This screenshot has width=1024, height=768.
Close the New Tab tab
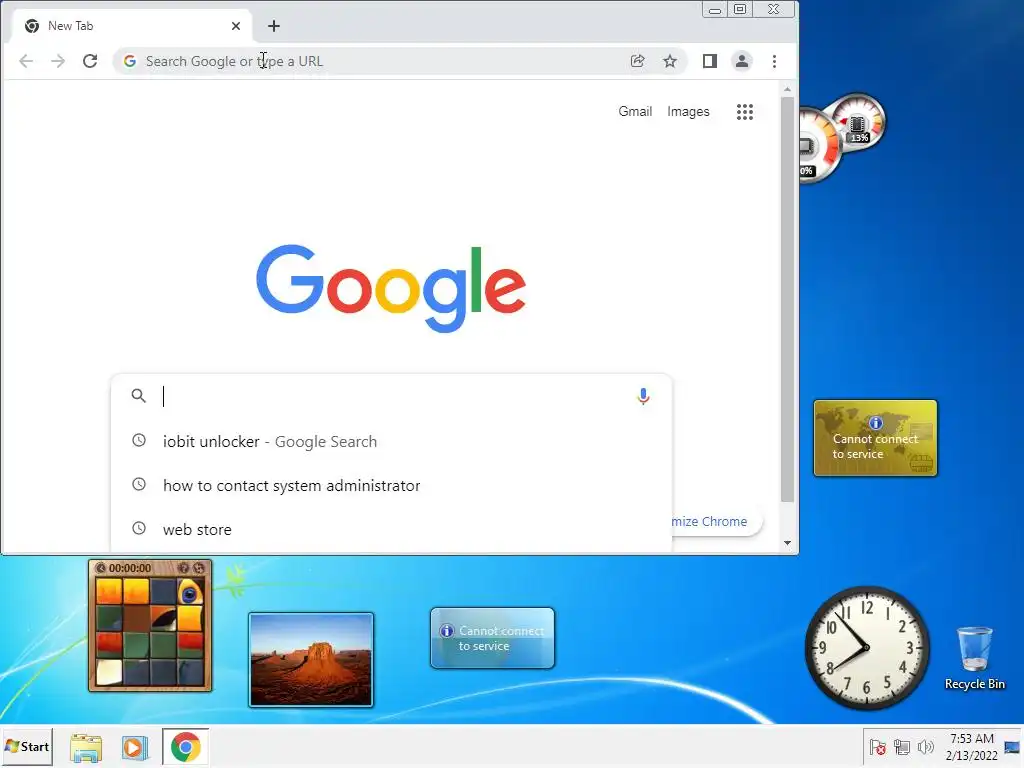tap(236, 26)
